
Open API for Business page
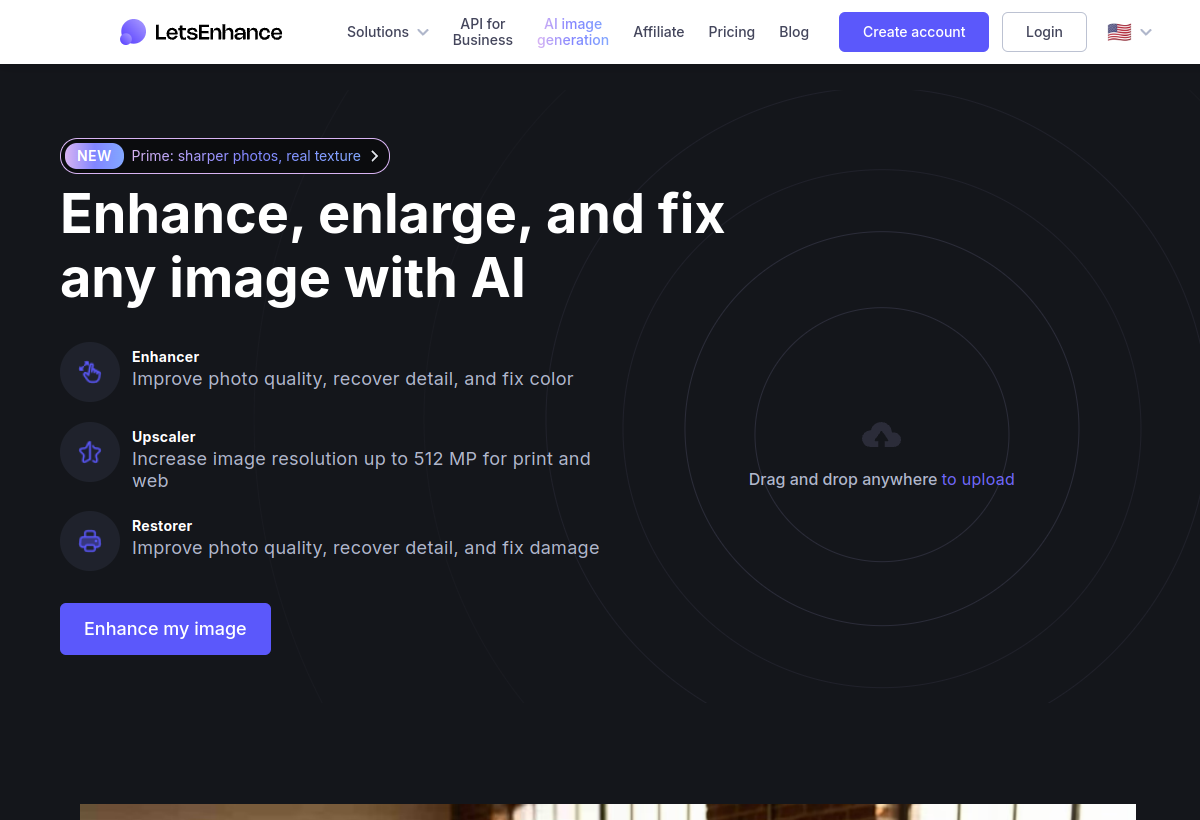tap(483, 32)
